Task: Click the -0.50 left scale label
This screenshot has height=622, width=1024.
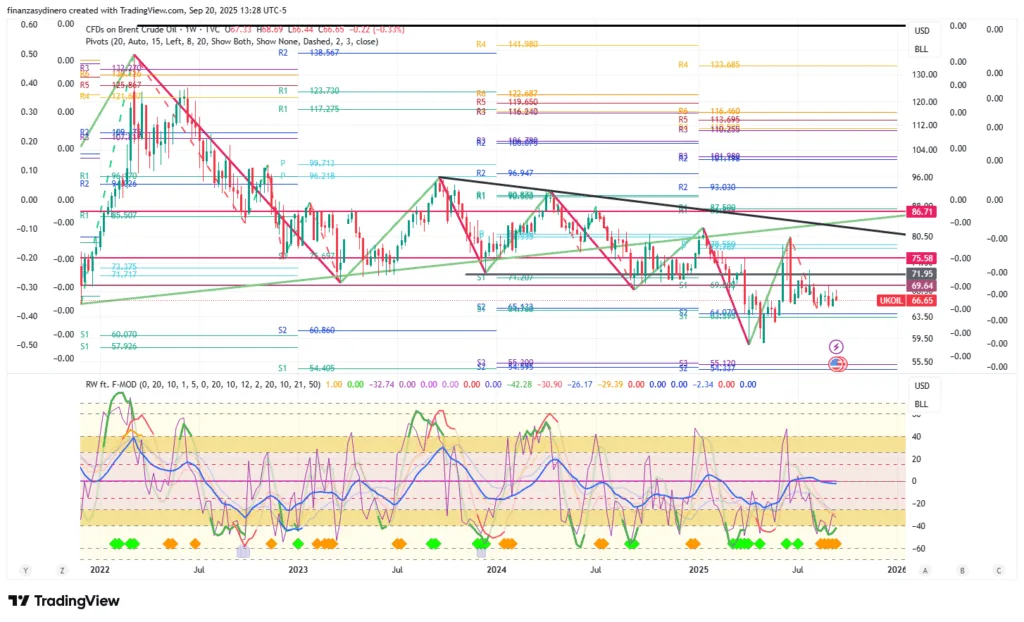Action: pos(27,344)
